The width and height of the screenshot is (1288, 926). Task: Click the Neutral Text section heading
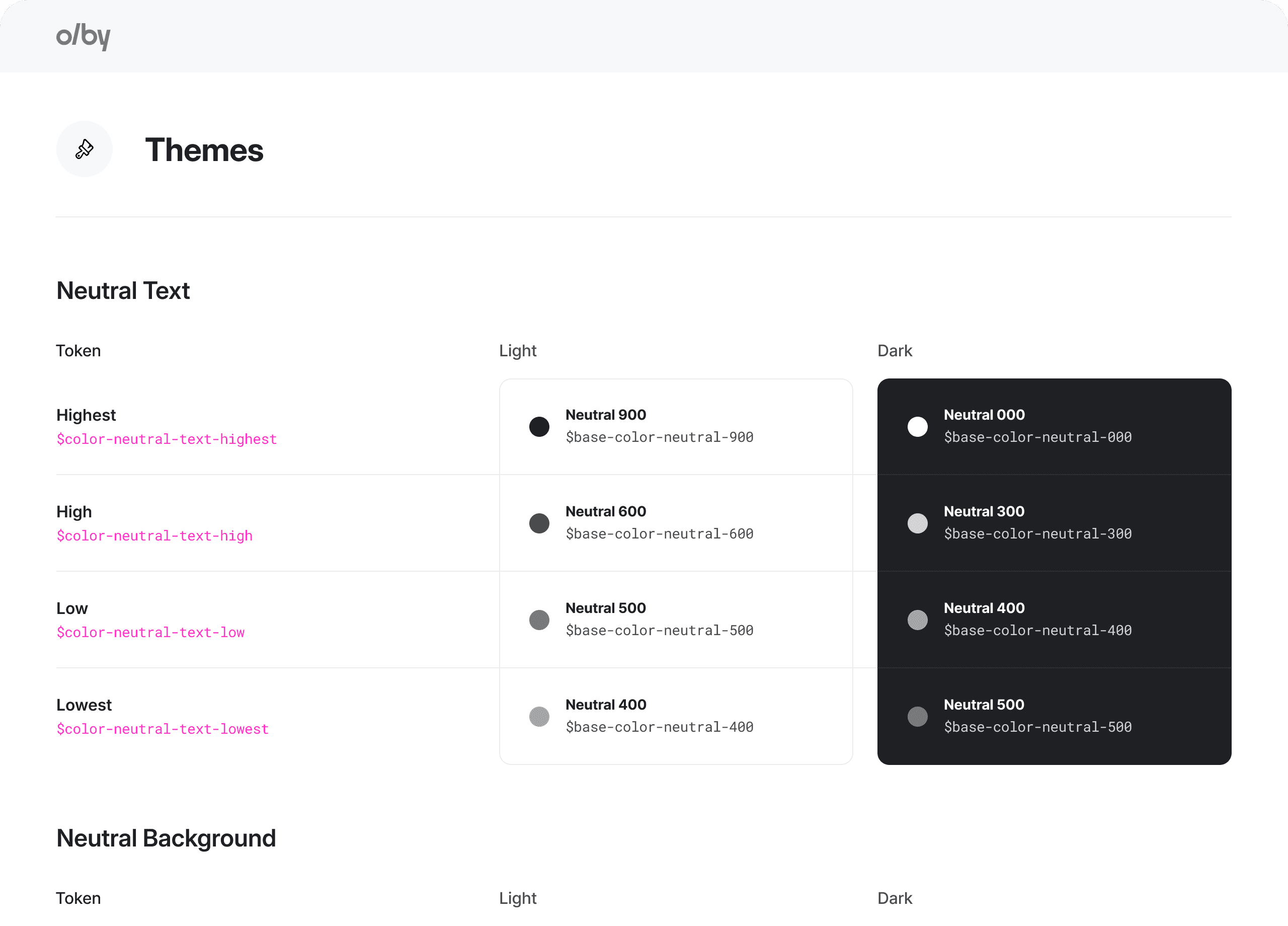click(123, 291)
